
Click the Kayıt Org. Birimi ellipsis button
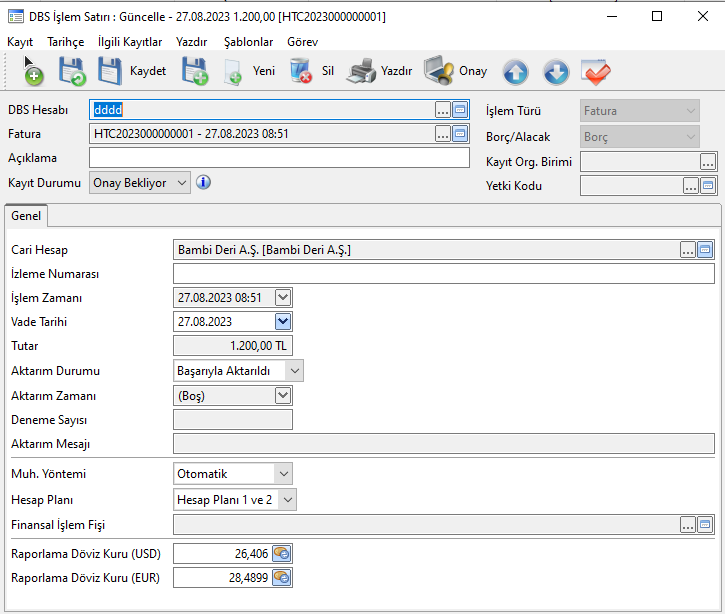708,161
